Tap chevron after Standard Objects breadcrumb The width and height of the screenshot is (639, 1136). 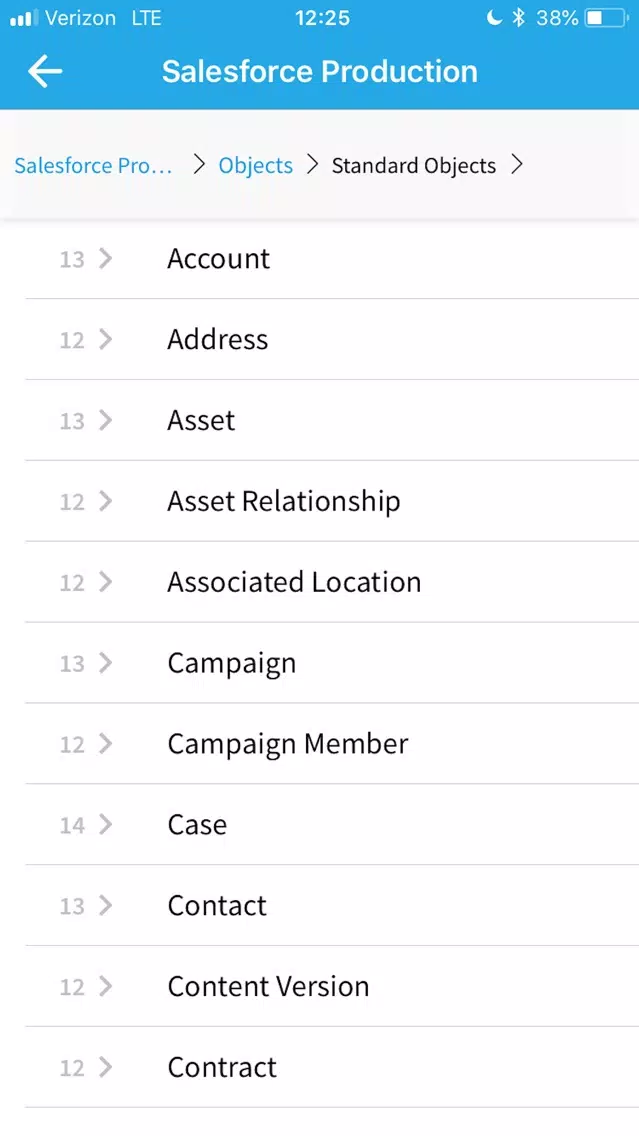coord(517,165)
